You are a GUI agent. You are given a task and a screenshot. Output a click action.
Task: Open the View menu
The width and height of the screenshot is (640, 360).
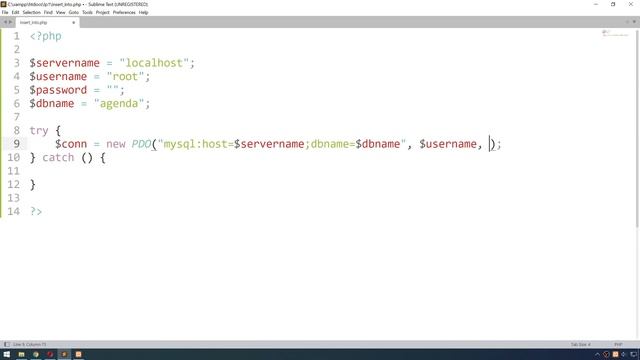click(x=60, y=13)
